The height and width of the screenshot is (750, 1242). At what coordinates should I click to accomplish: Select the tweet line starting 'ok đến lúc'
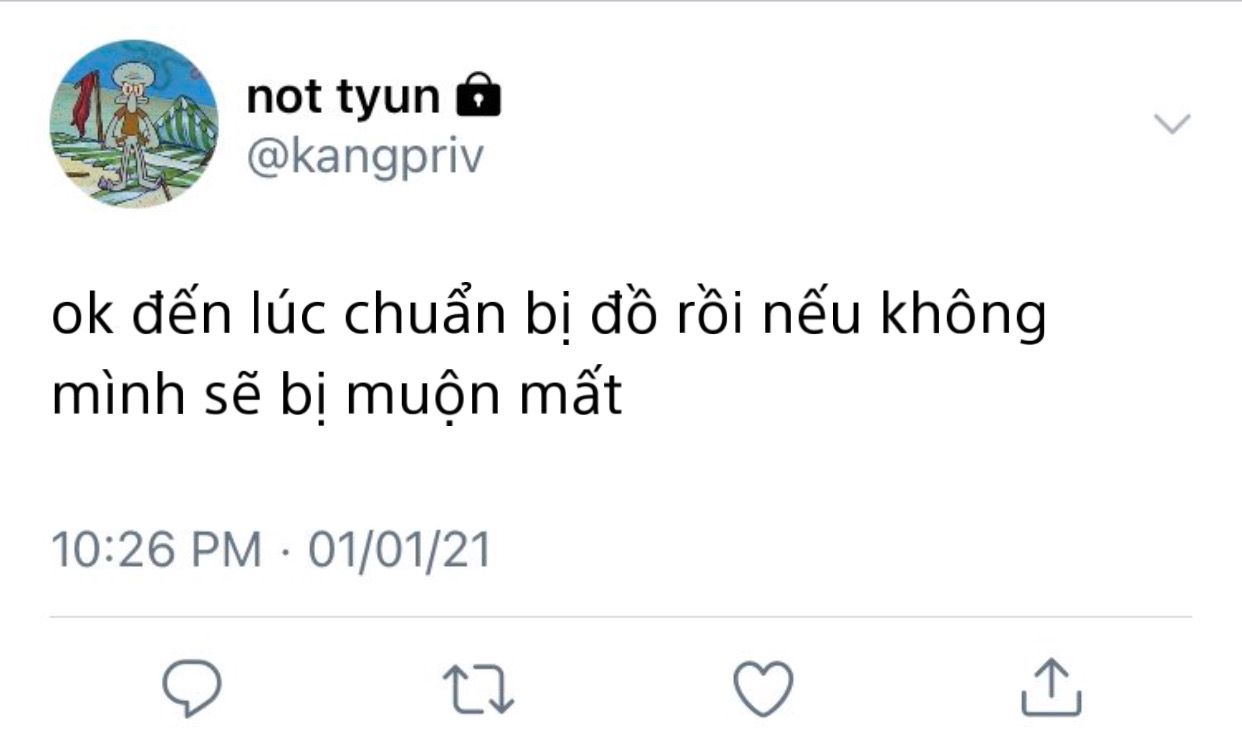coord(549,317)
